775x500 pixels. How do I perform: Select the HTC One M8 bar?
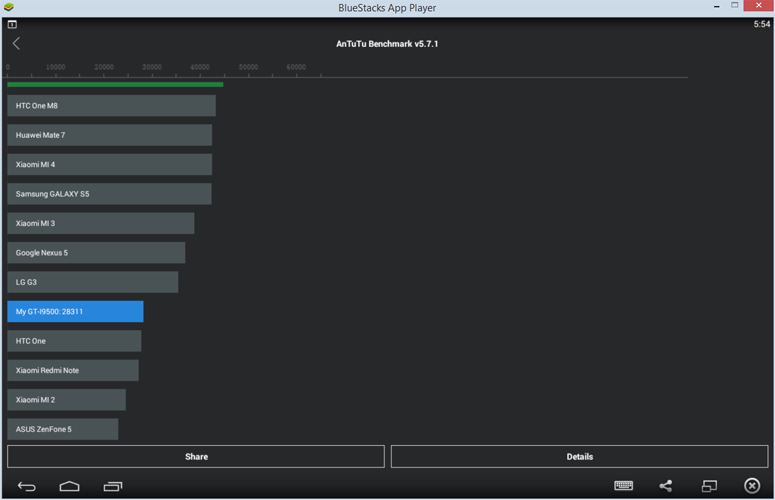(x=111, y=106)
